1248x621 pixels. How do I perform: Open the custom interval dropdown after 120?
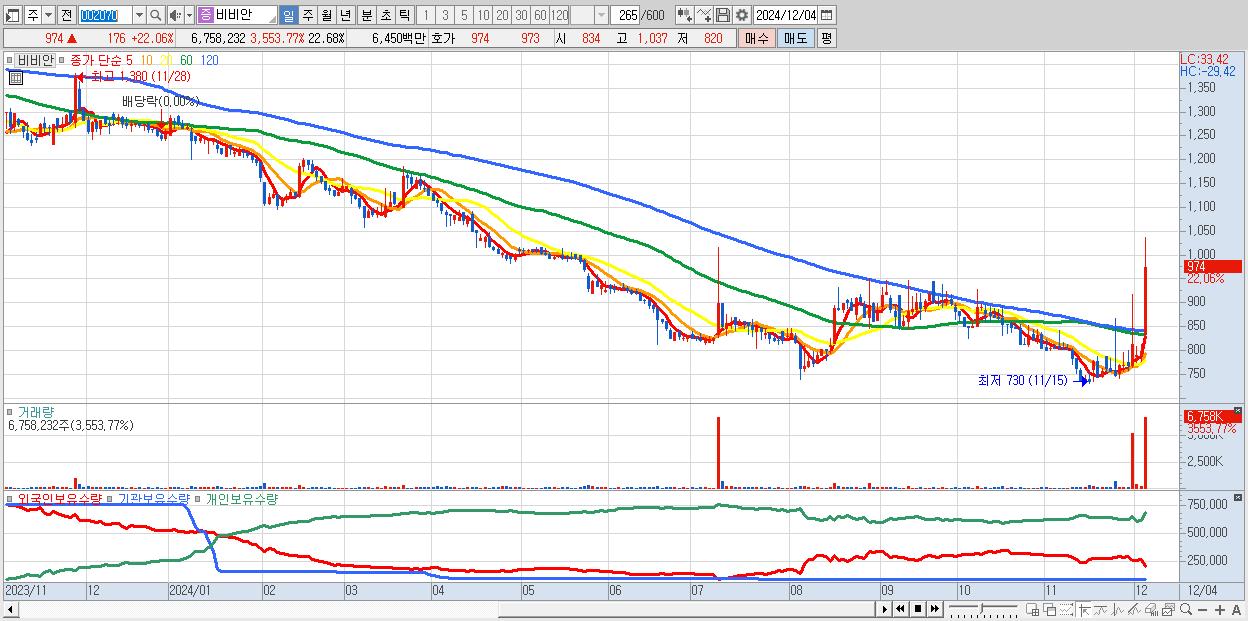(x=601, y=15)
